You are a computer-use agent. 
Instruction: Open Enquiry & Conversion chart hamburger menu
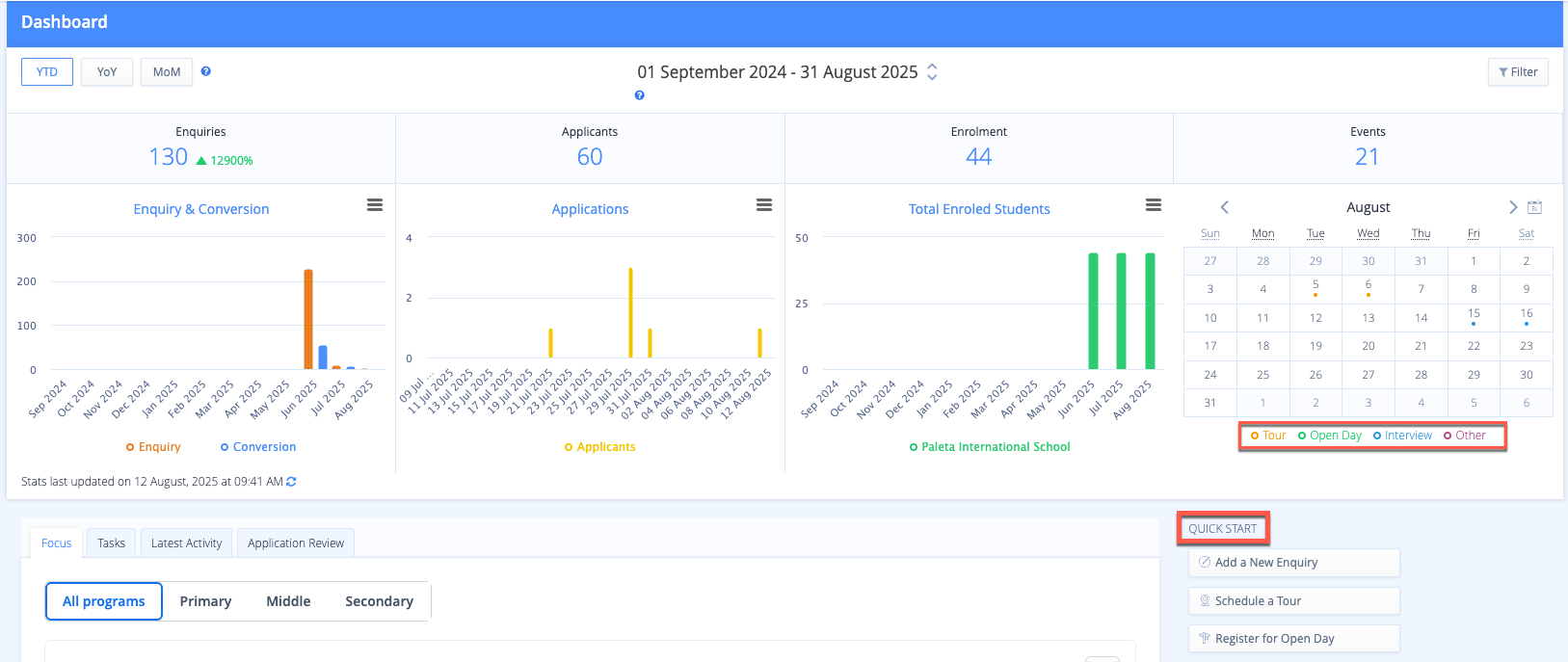pyautogui.click(x=375, y=205)
